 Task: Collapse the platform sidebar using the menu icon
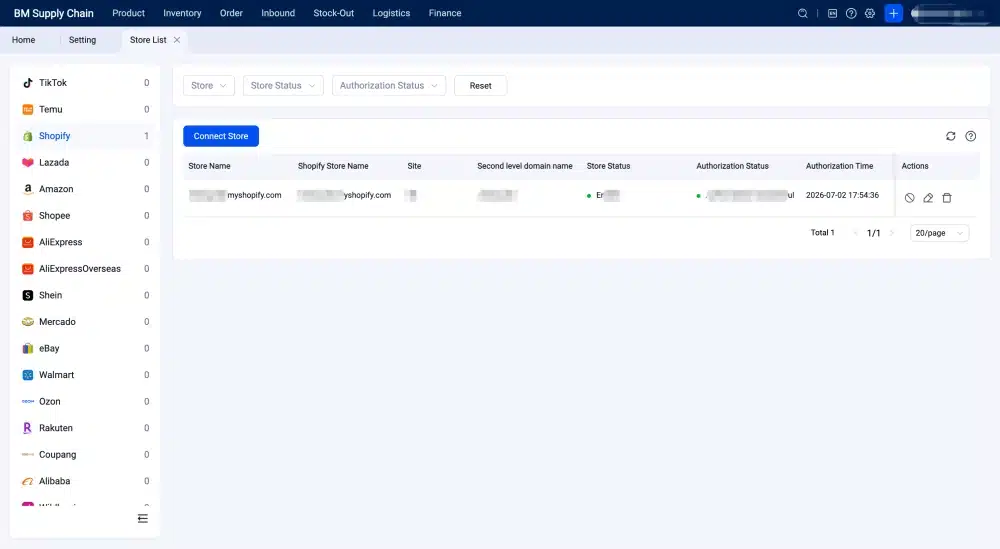coord(143,518)
